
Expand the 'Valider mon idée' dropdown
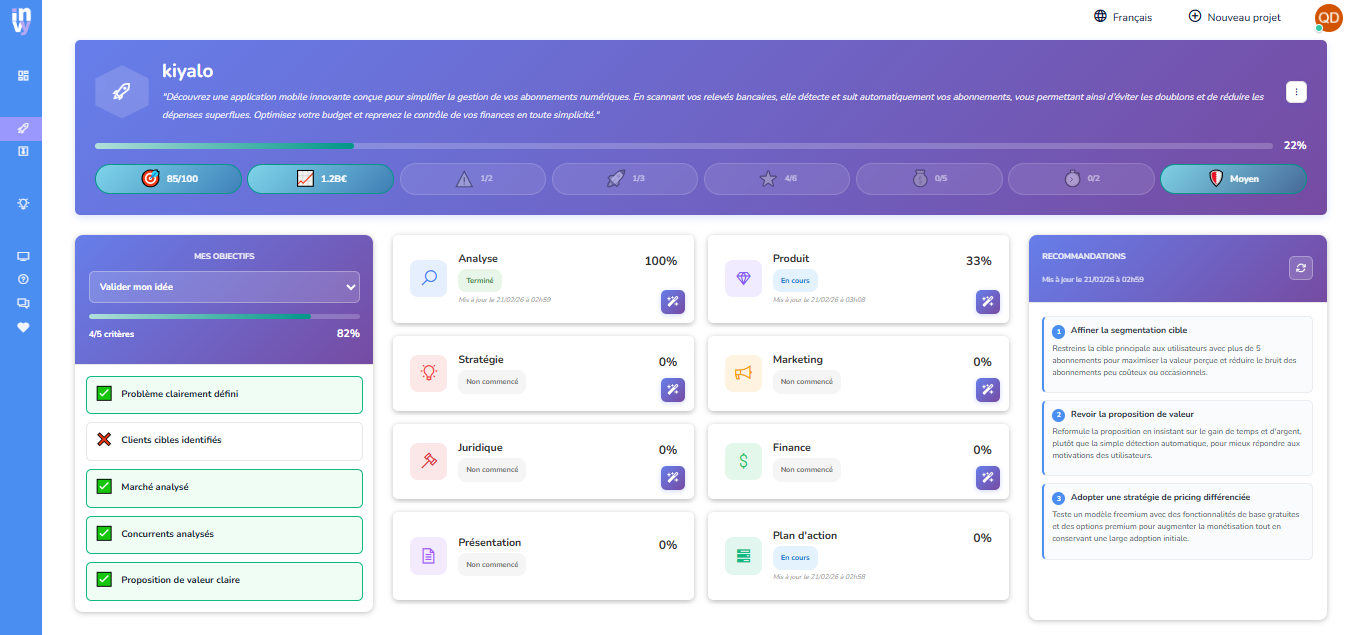(x=224, y=287)
